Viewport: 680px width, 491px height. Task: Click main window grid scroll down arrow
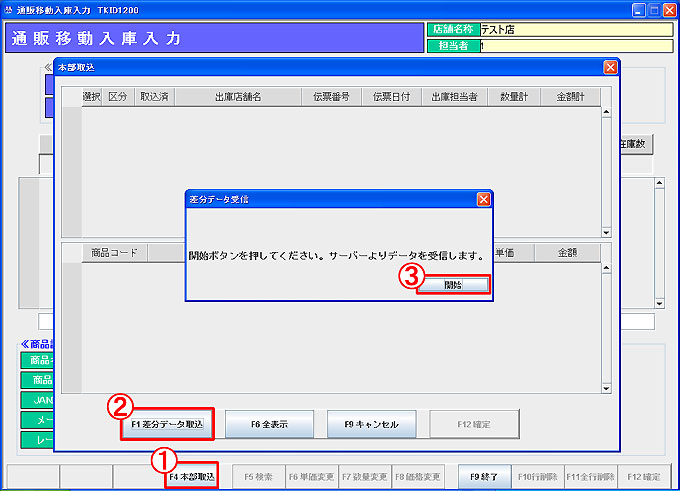click(659, 304)
